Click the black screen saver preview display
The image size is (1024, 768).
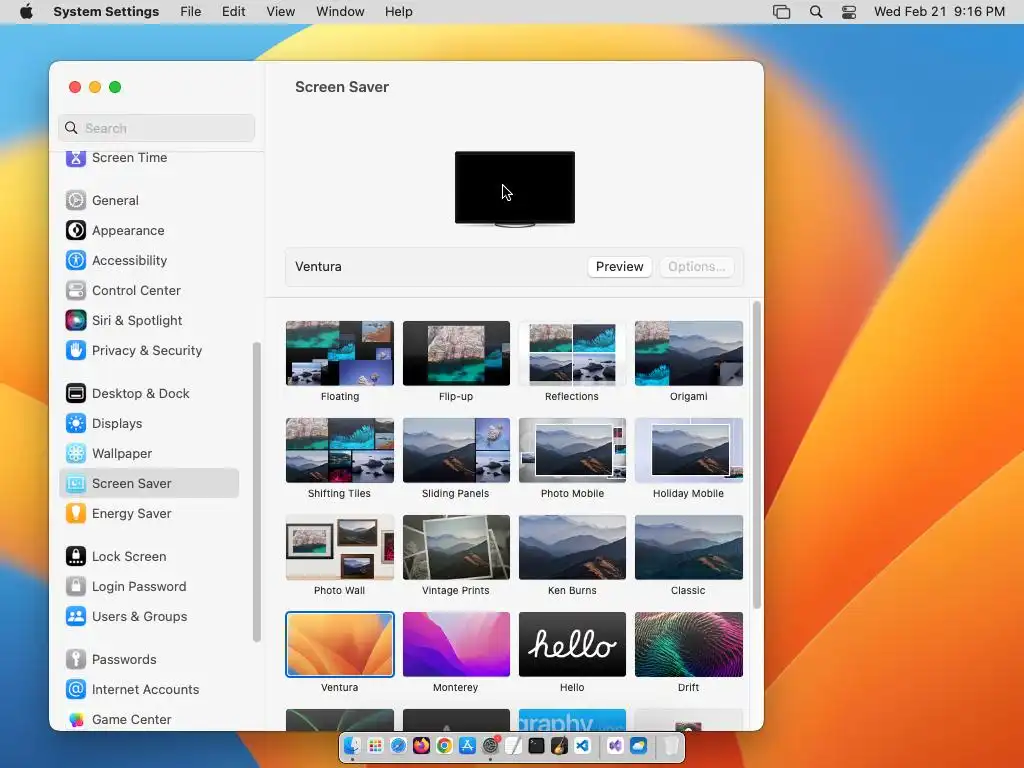click(x=515, y=187)
